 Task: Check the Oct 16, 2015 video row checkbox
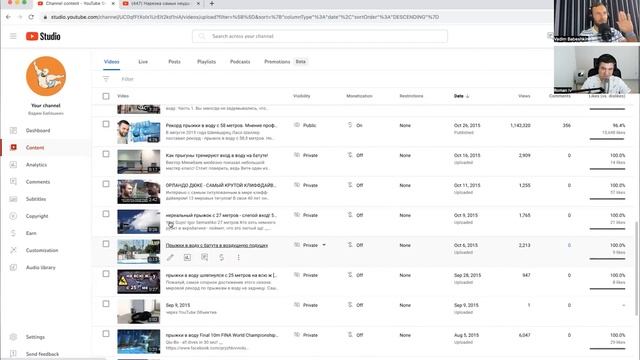pos(106,154)
